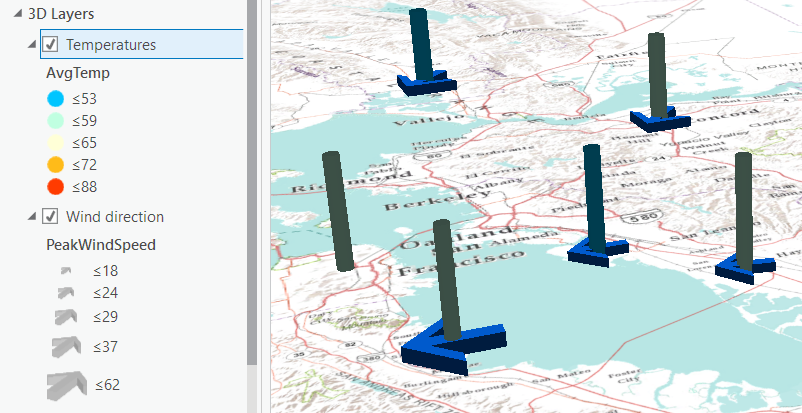The image size is (802, 413).
Task: Click the ≤24 wind arrow symbol
Action: point(66,293)
